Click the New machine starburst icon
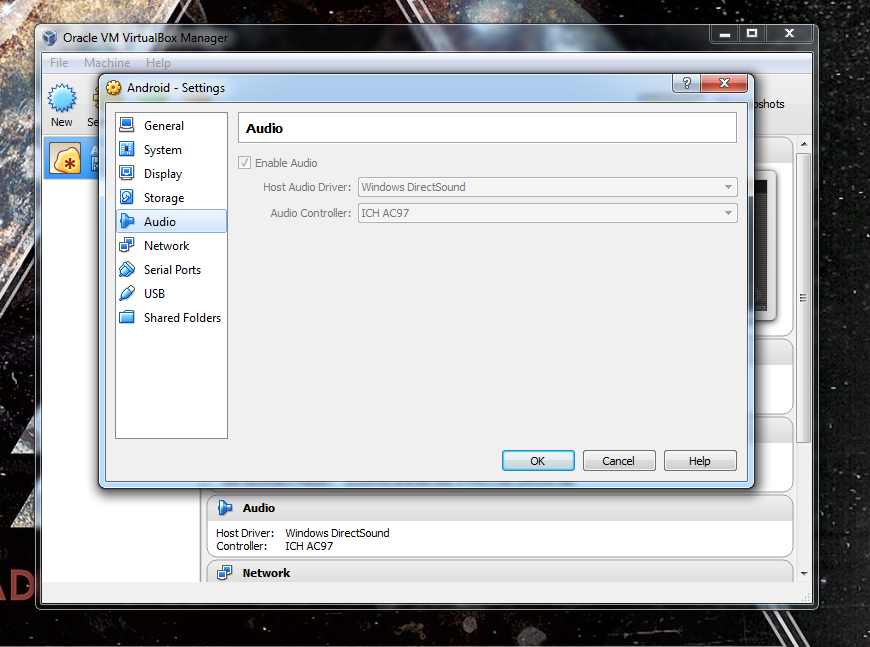This screenshot has width=870, height=647. pyautogui.click(x=62, y=98)
